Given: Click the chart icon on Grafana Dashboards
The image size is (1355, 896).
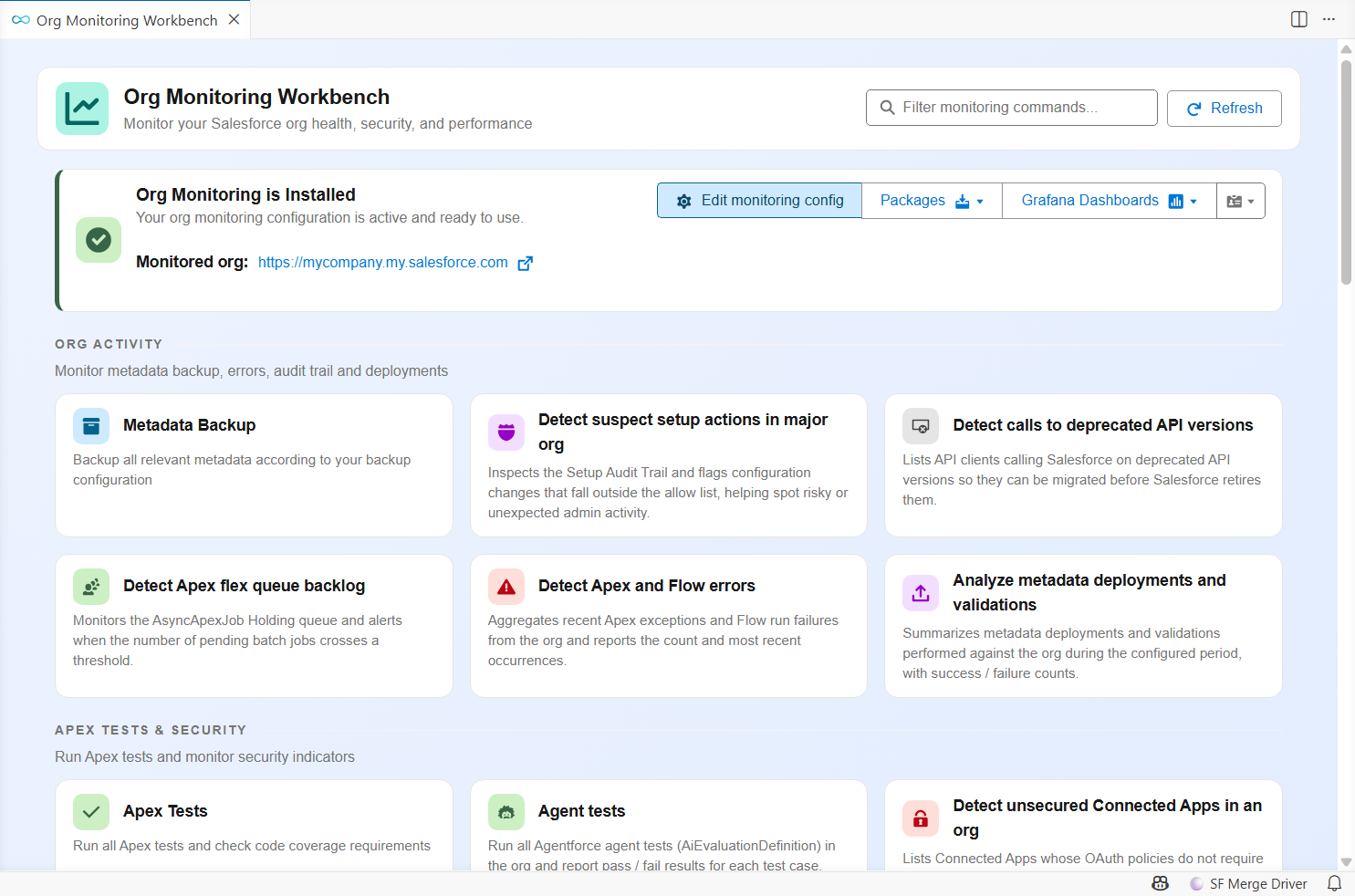Looking at the screenshot, I should coord(1176,201).
